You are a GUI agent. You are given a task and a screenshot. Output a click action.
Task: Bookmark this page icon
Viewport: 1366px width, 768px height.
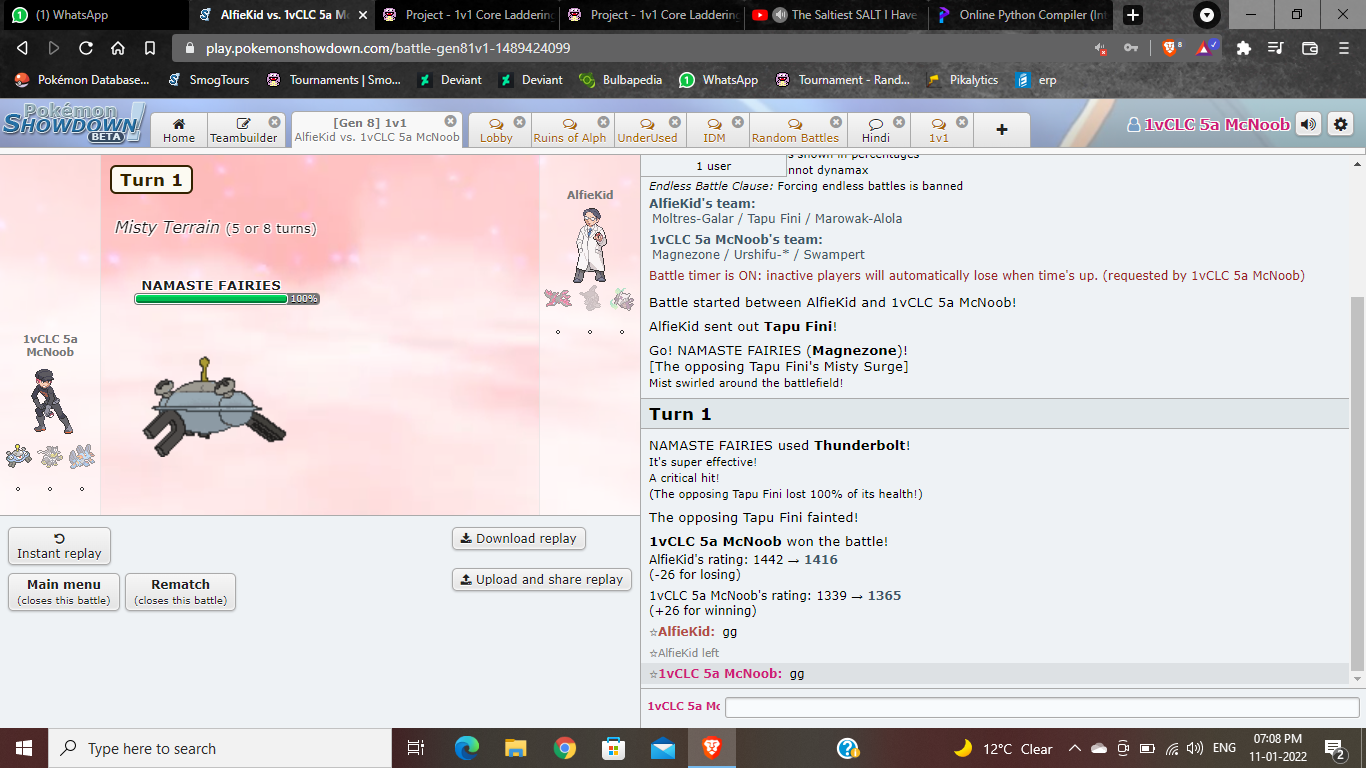[x=150, y=48]
